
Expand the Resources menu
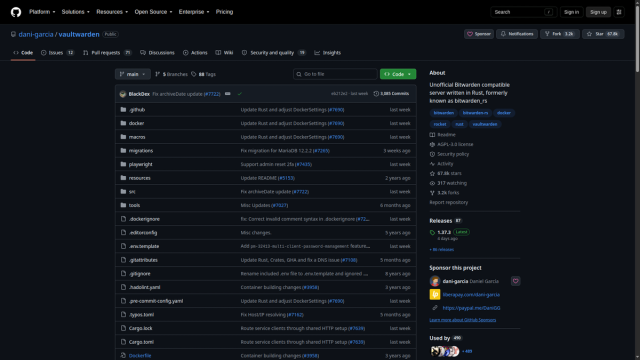coord(112,12)
